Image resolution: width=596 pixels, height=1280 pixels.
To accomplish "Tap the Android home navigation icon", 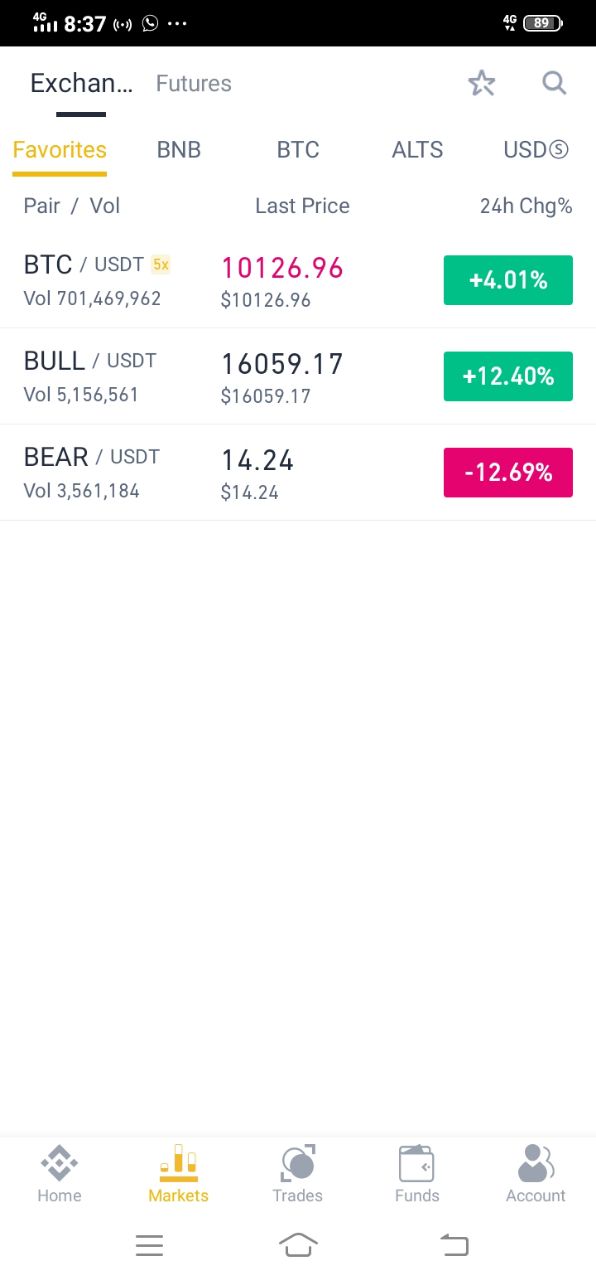I will tap(298, 1245).
